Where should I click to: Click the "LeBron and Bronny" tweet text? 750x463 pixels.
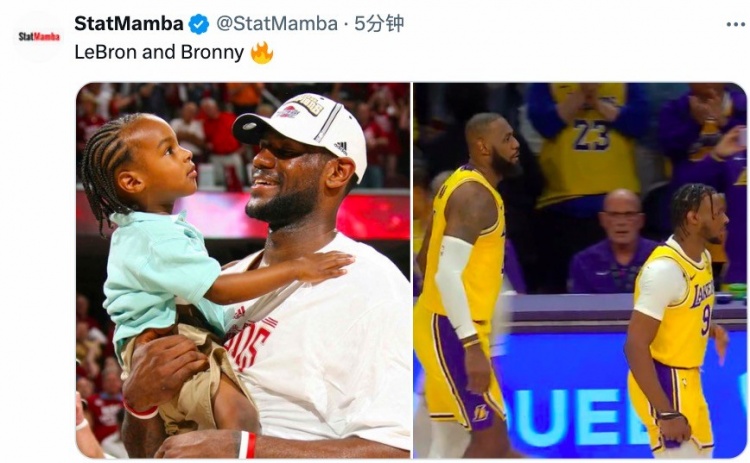pyautogui.click(x=159, y=53)
